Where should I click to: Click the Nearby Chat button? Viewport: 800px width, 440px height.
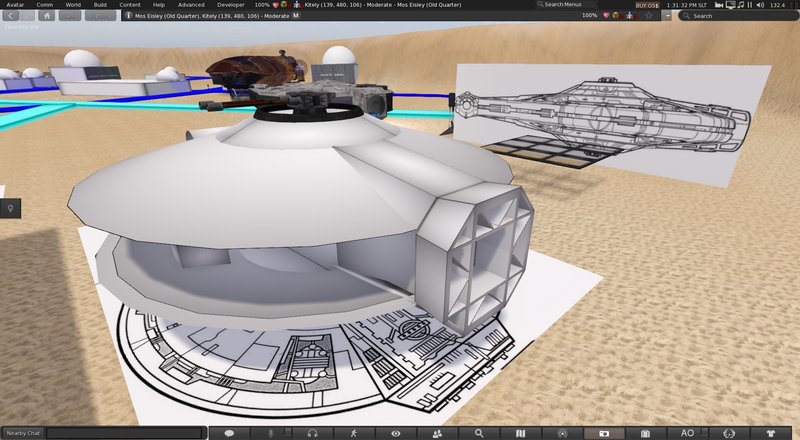point(23,433)
